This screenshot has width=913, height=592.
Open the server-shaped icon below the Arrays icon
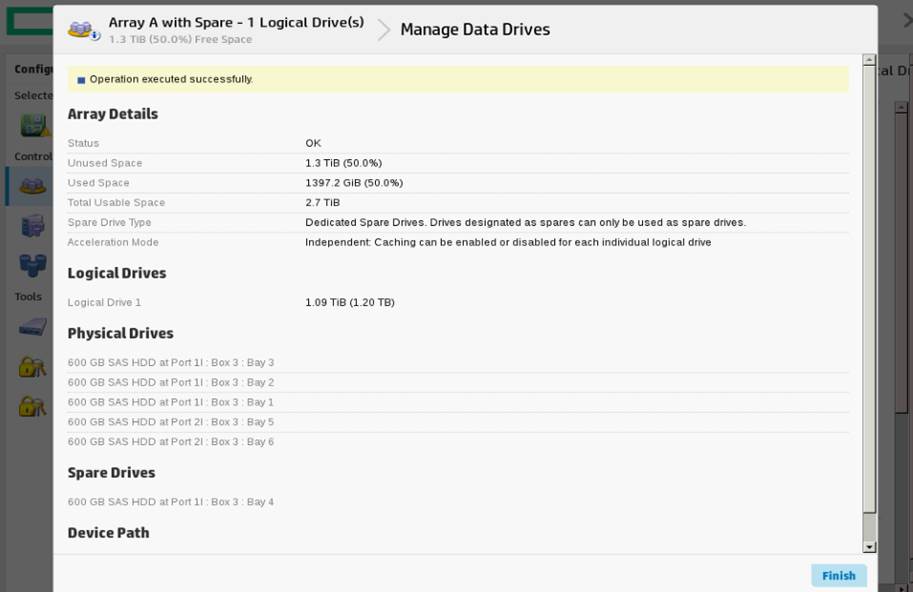pyautogui.click(x=33, y=226)
